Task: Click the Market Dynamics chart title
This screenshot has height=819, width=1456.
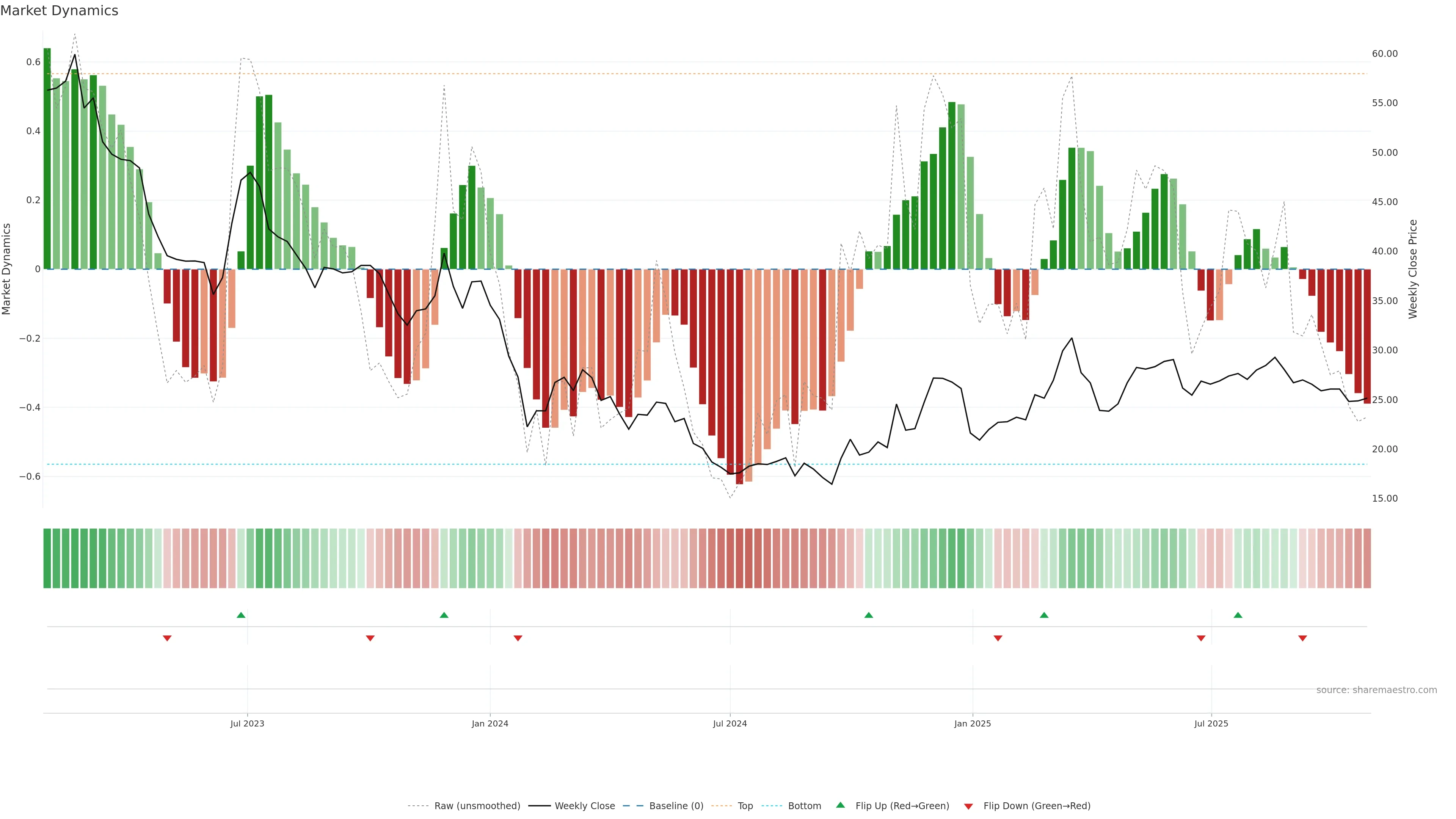Action: [x=60, y=11]
